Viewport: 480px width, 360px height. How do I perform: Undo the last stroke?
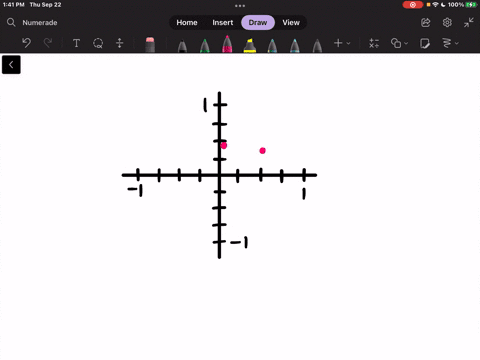(26, 43)
